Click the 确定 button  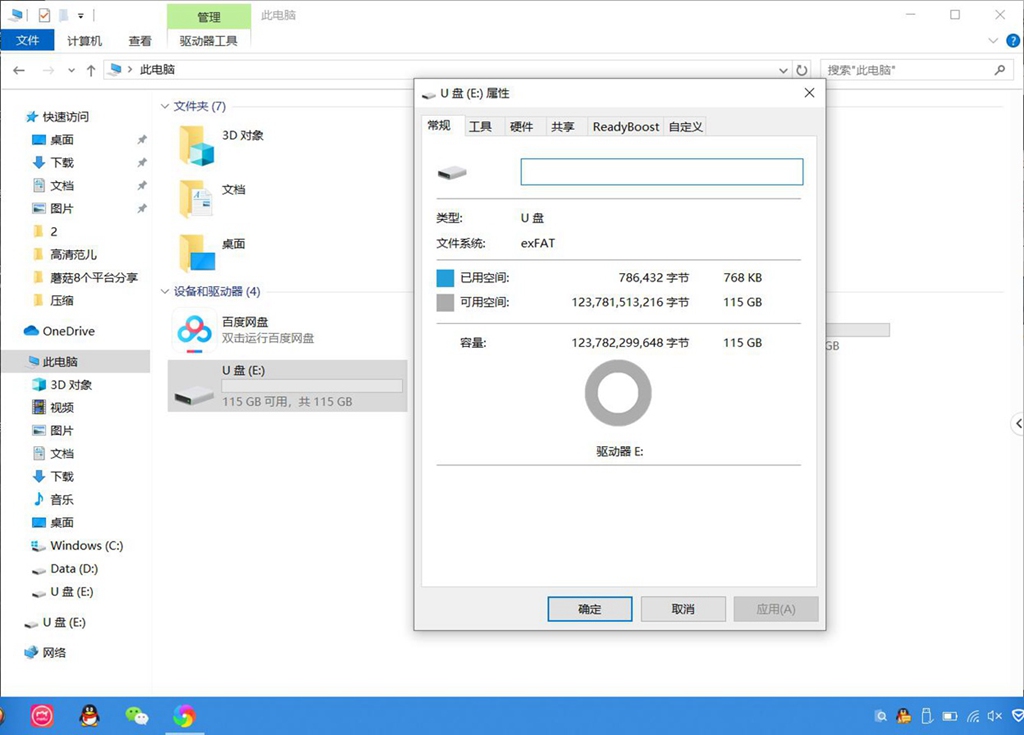click(590, 609)
